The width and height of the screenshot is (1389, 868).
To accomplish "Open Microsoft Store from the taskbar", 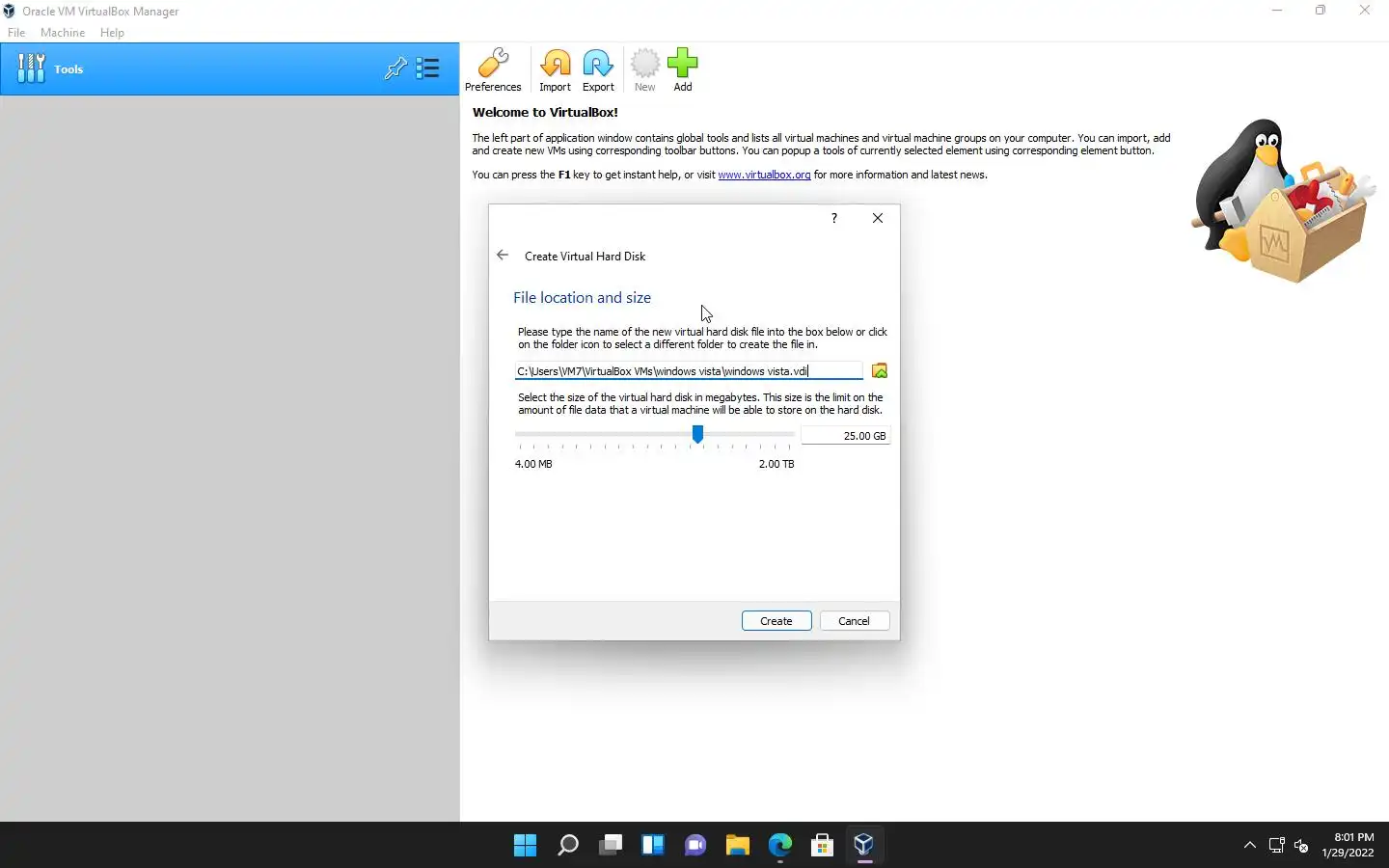I will pos(823,846).
